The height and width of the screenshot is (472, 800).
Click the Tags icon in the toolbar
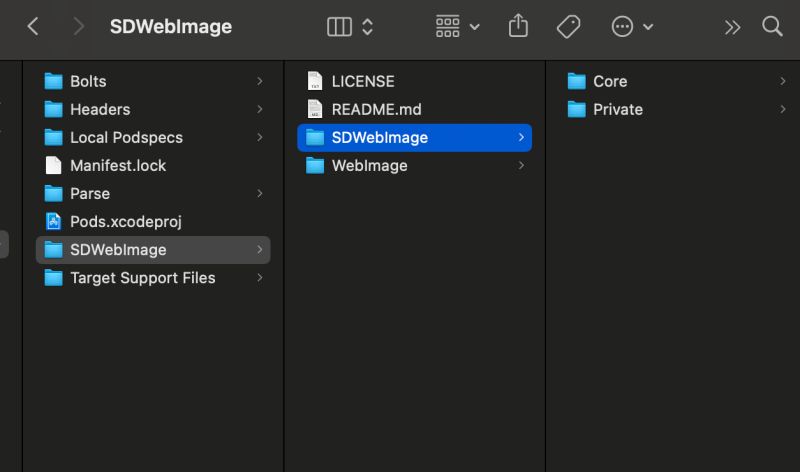(568, 27)
